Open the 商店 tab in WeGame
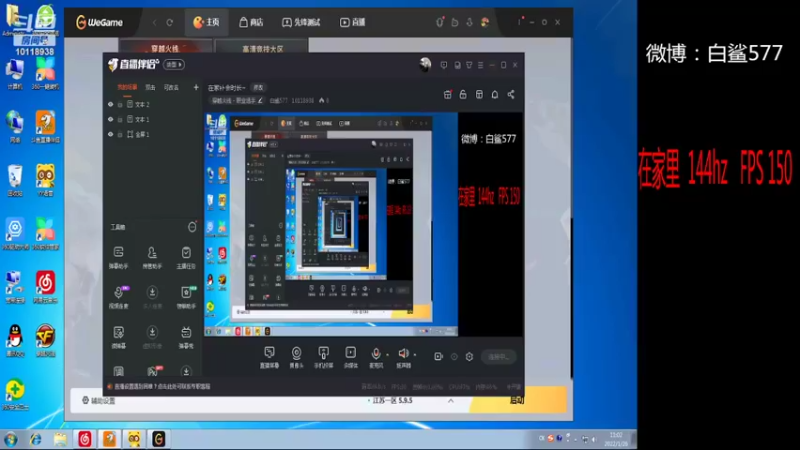800x450 pixels. point(251,22)
